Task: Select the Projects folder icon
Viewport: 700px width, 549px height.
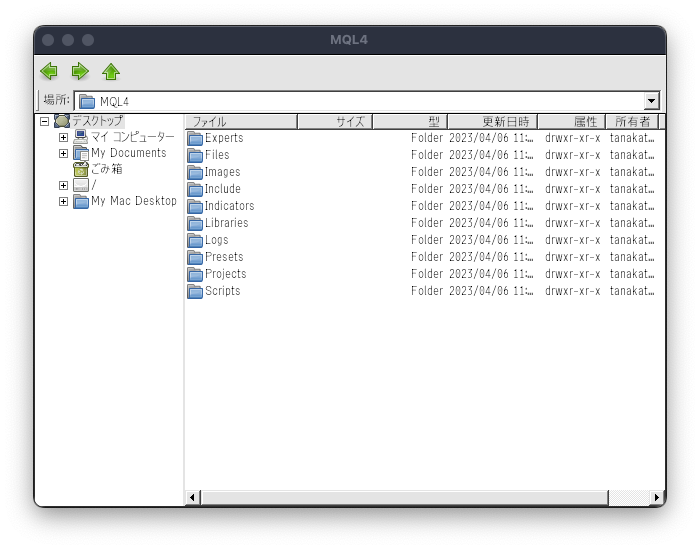Action: (195, 274)
